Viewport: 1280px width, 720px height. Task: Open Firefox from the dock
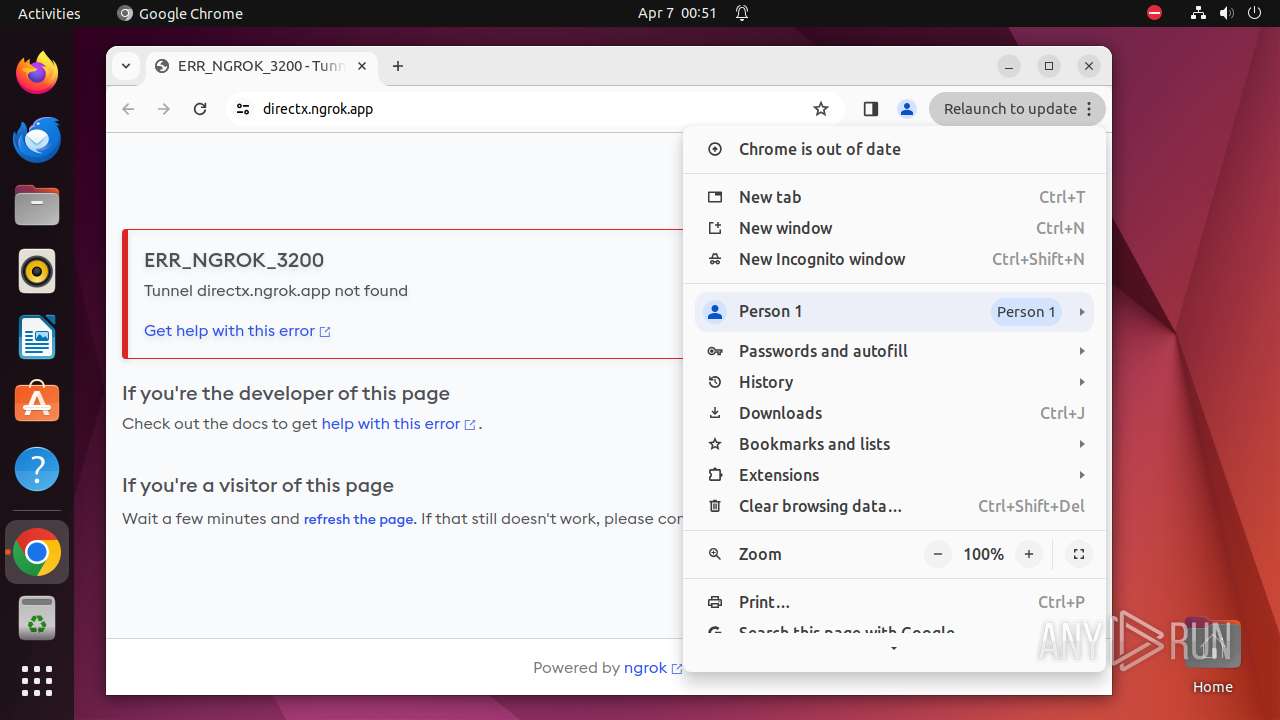(37, 73)
